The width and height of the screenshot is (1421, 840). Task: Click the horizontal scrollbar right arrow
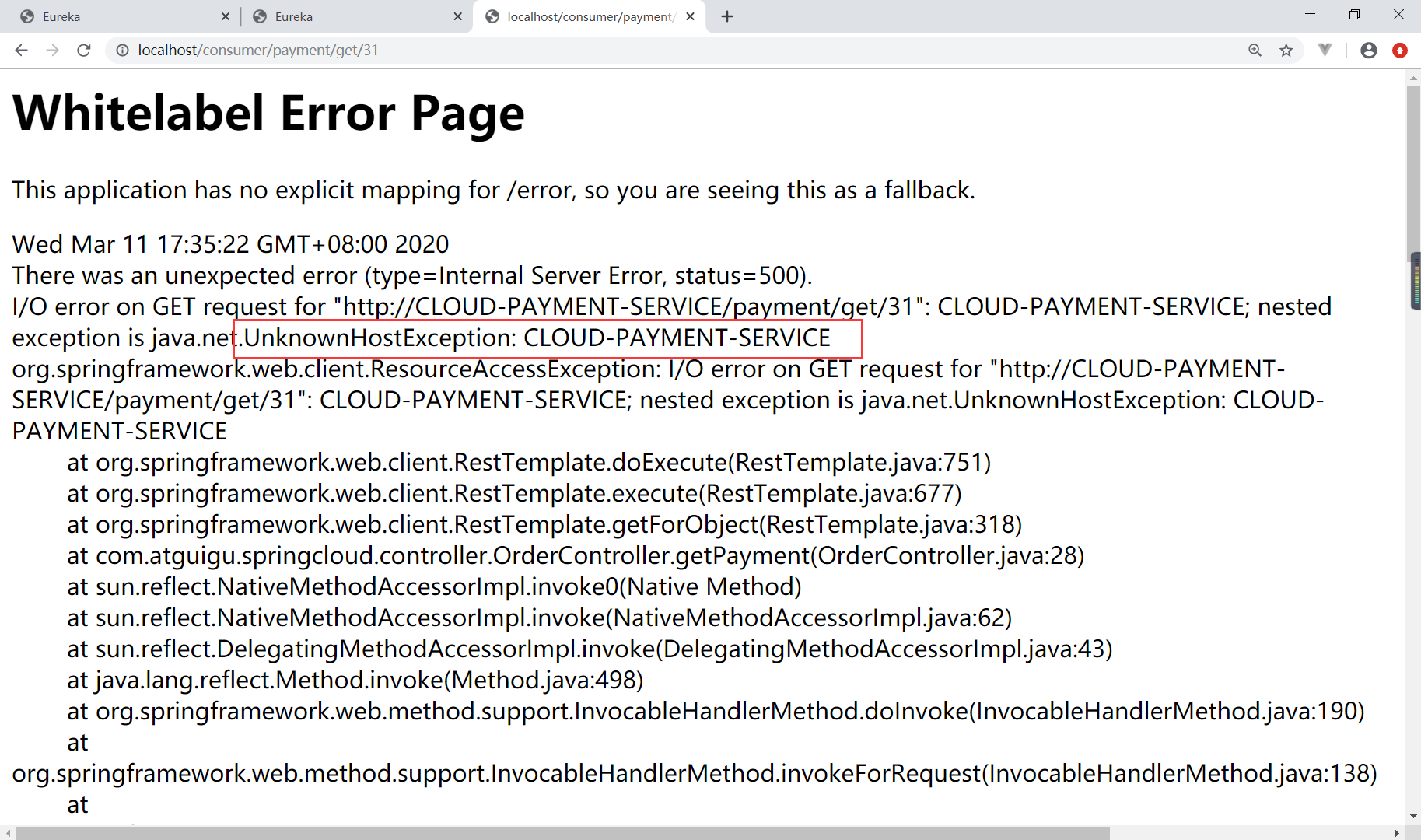click(x=1397, y=833)
